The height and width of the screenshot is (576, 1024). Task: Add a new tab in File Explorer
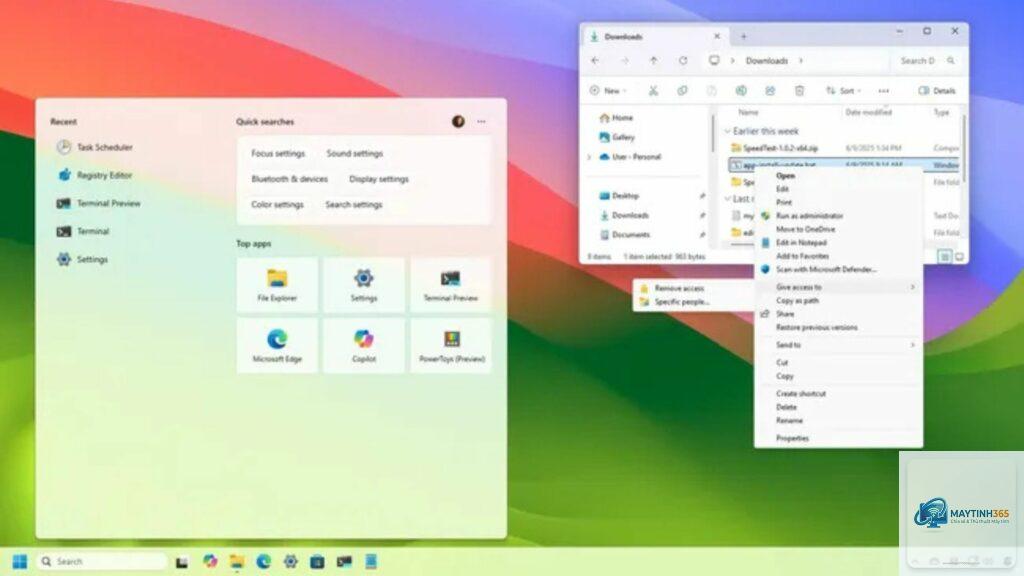[x=743, y=37]
